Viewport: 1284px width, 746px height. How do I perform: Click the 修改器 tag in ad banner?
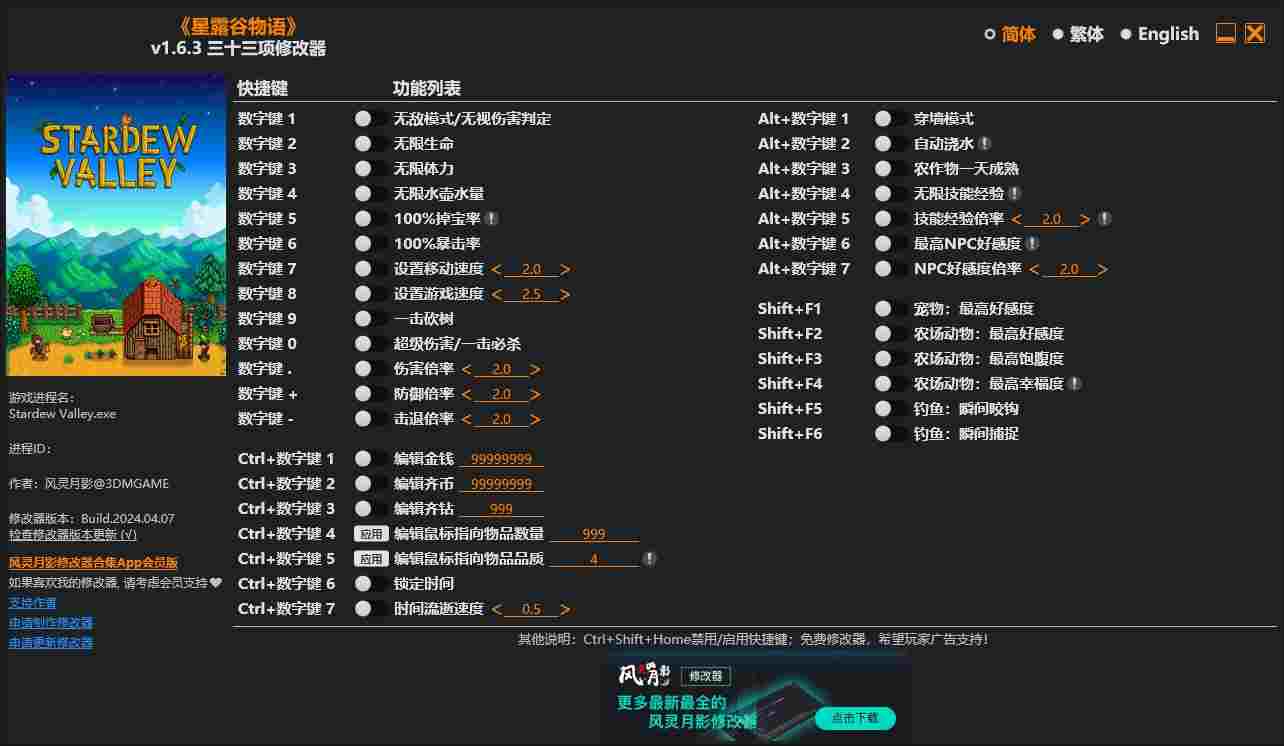(706, 676)
